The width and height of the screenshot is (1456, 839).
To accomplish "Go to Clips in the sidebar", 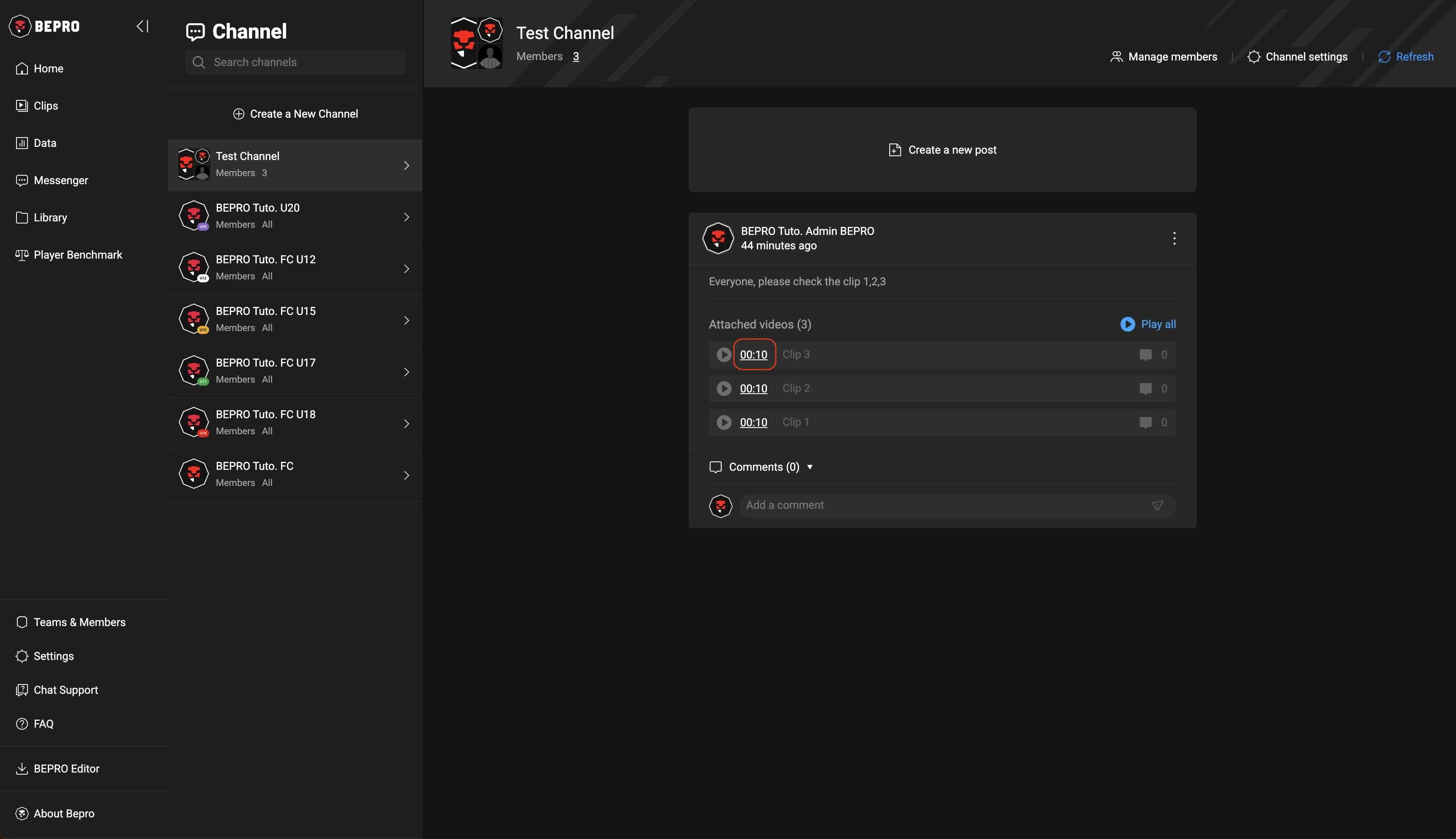I will click(x=46, y=105).
